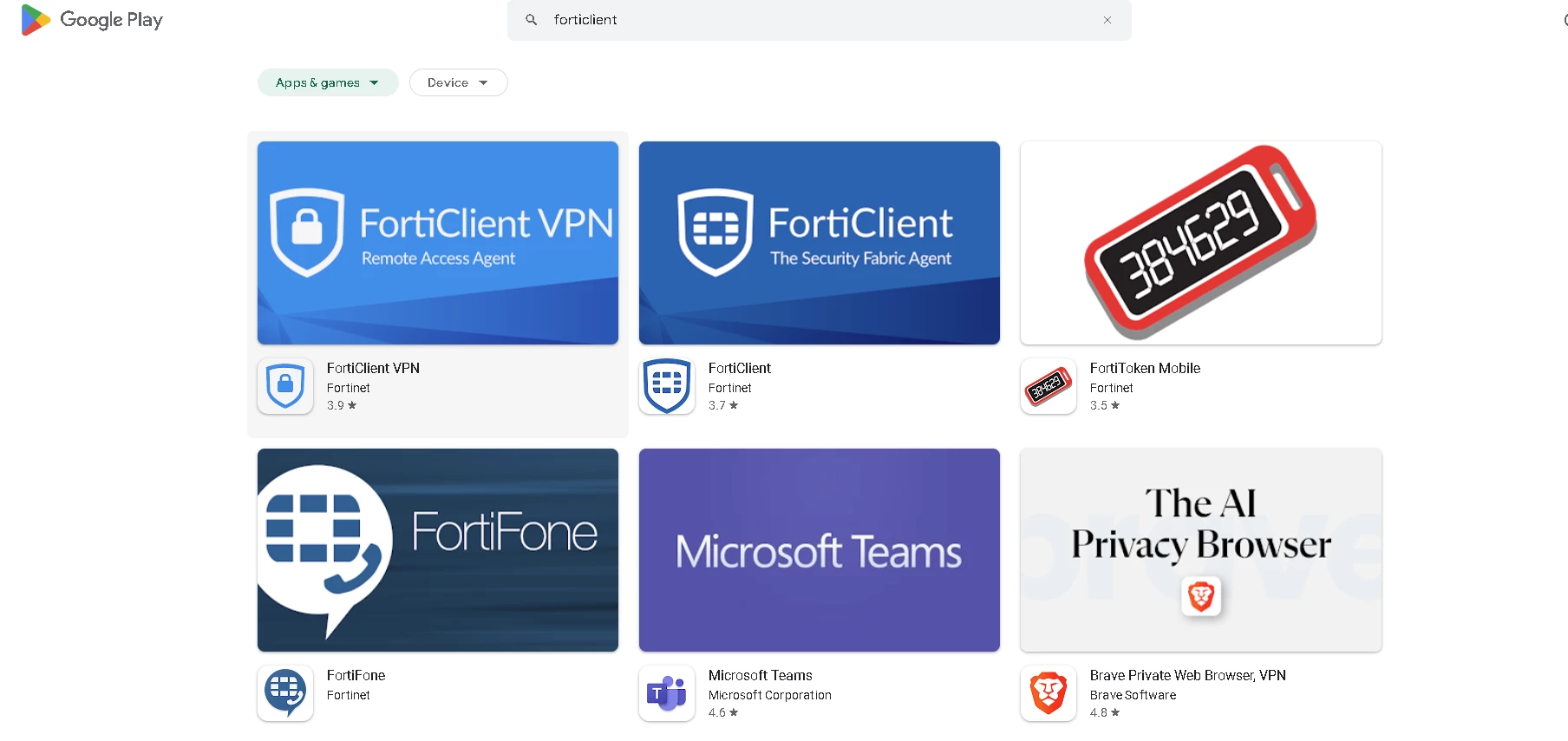This screenshot has height=741, width=1568.
Task: Click Brave Software developer text
Action: (x=1134, y=695)
